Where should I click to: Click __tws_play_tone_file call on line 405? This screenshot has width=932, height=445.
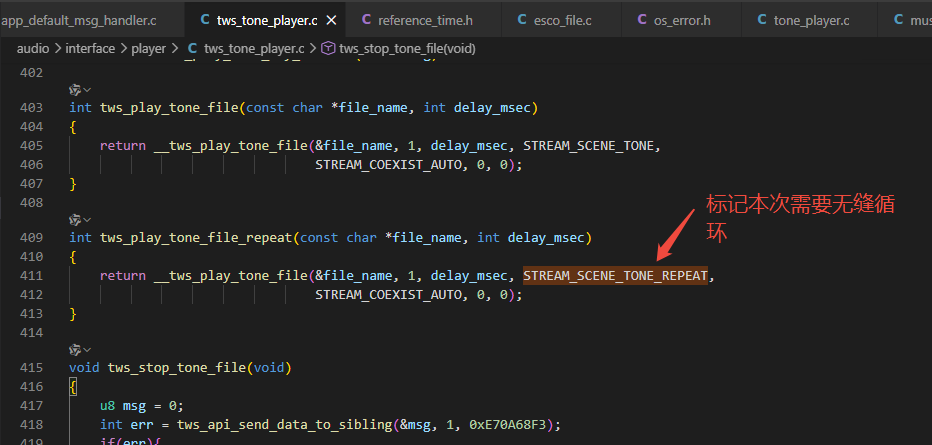[231, 146]
